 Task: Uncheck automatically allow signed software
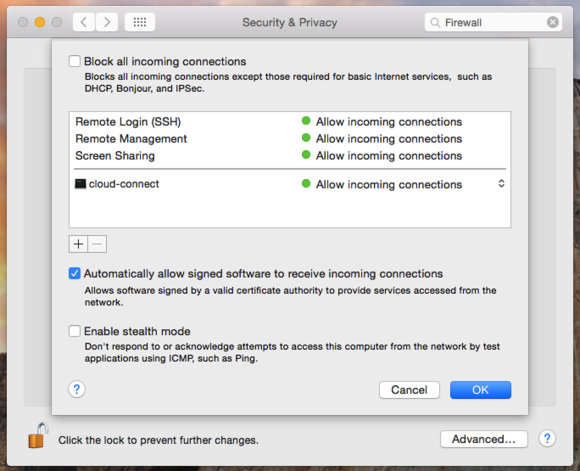tap(74, 273)
